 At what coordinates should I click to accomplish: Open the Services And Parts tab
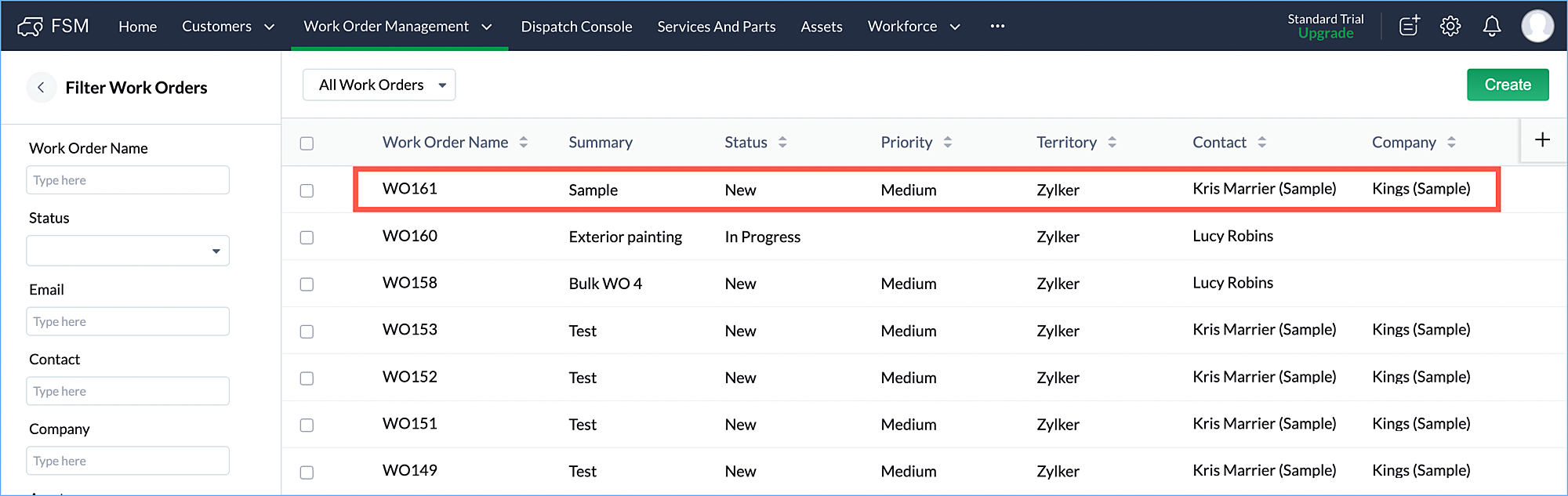(x=716, y=27)
